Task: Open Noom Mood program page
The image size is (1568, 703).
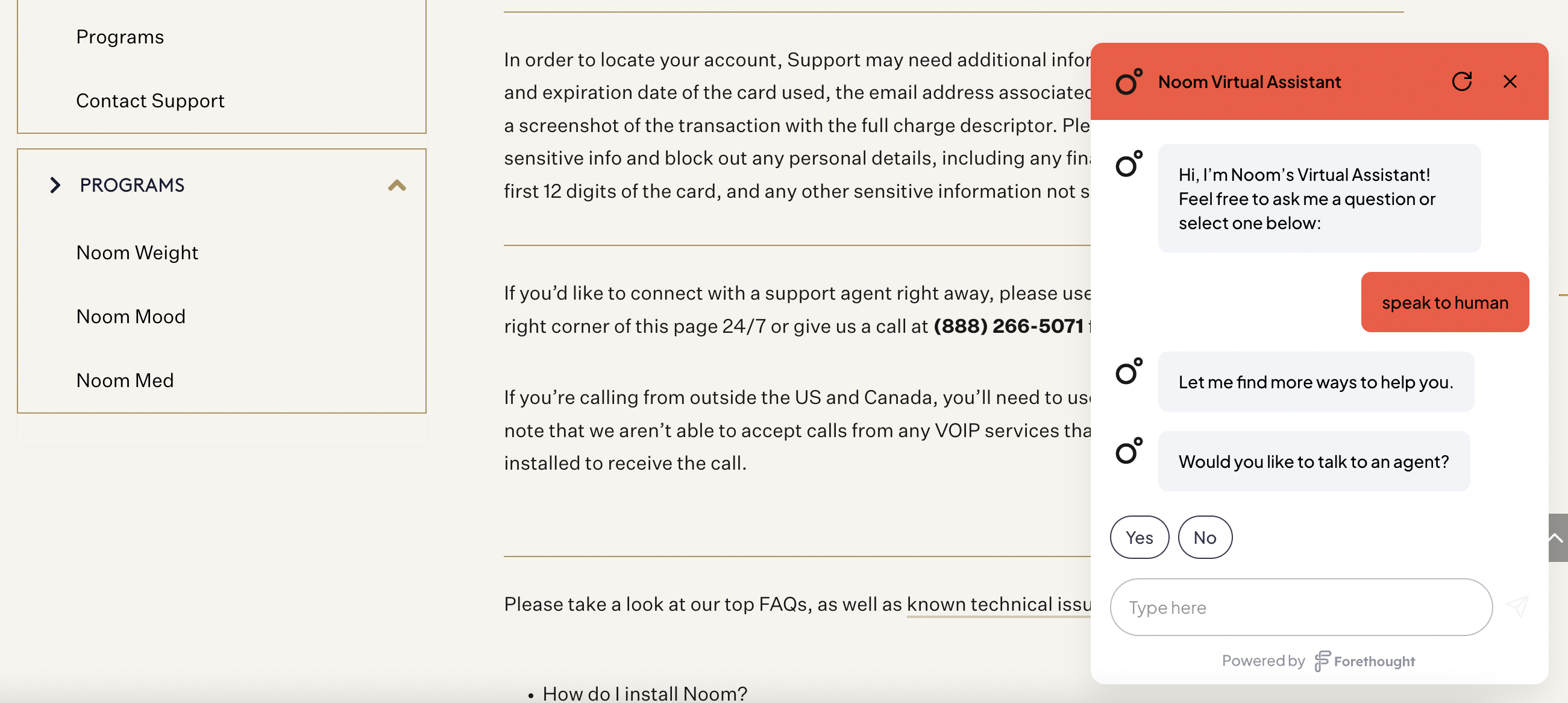Action: pos(131,315)
